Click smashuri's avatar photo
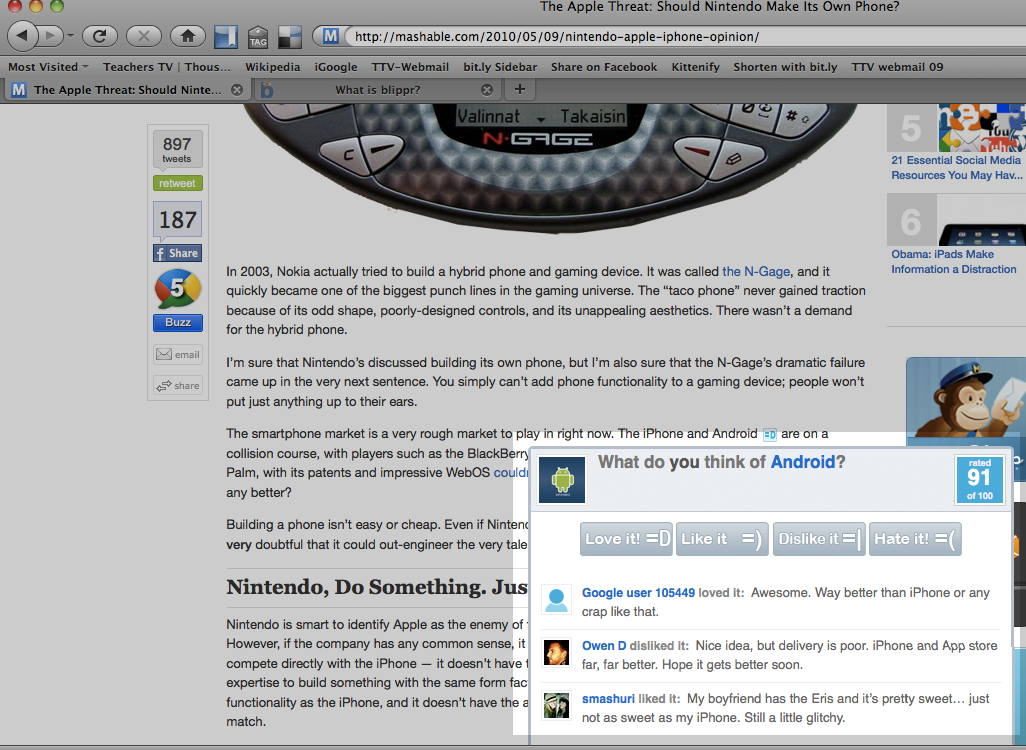 [557, 705]
